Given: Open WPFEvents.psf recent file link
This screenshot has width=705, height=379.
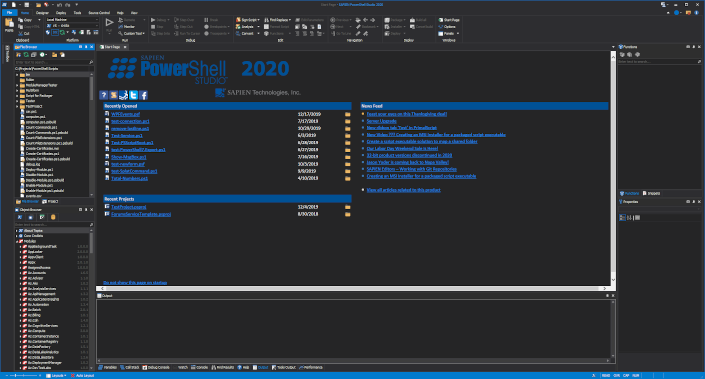Looking at the screenshot, I should [x=125, y=114].
